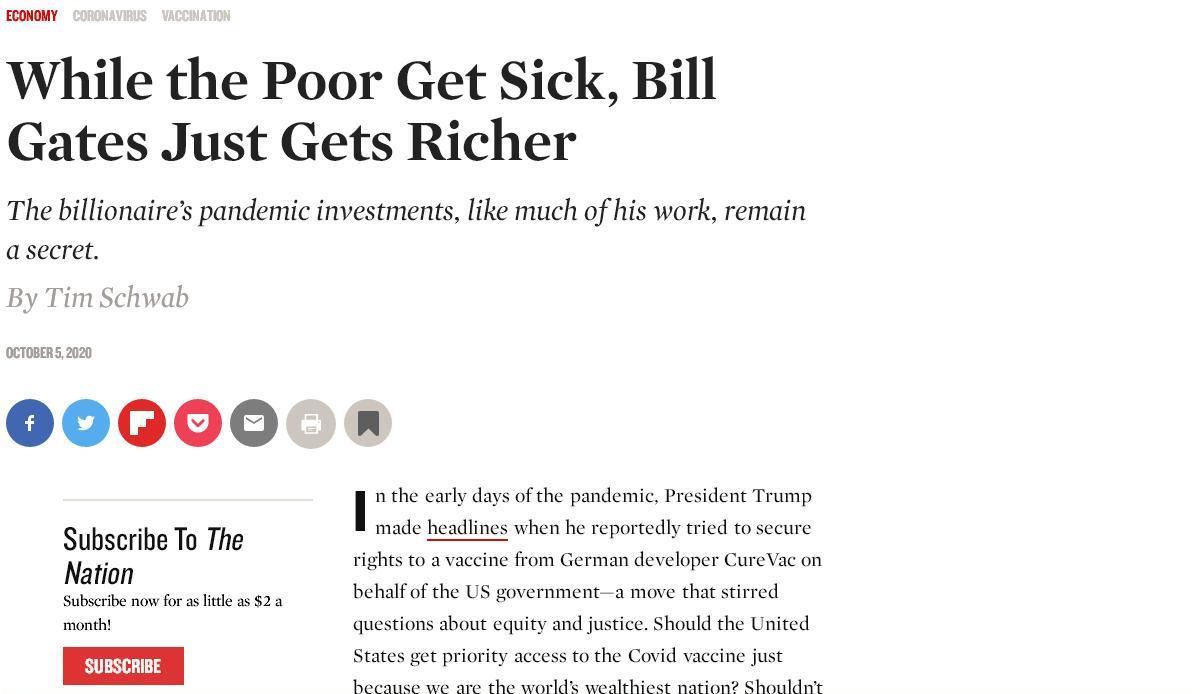Click the "$2 a month" subscription text
The width and height of the screenshot is (1204, 694).
point(172,612)
